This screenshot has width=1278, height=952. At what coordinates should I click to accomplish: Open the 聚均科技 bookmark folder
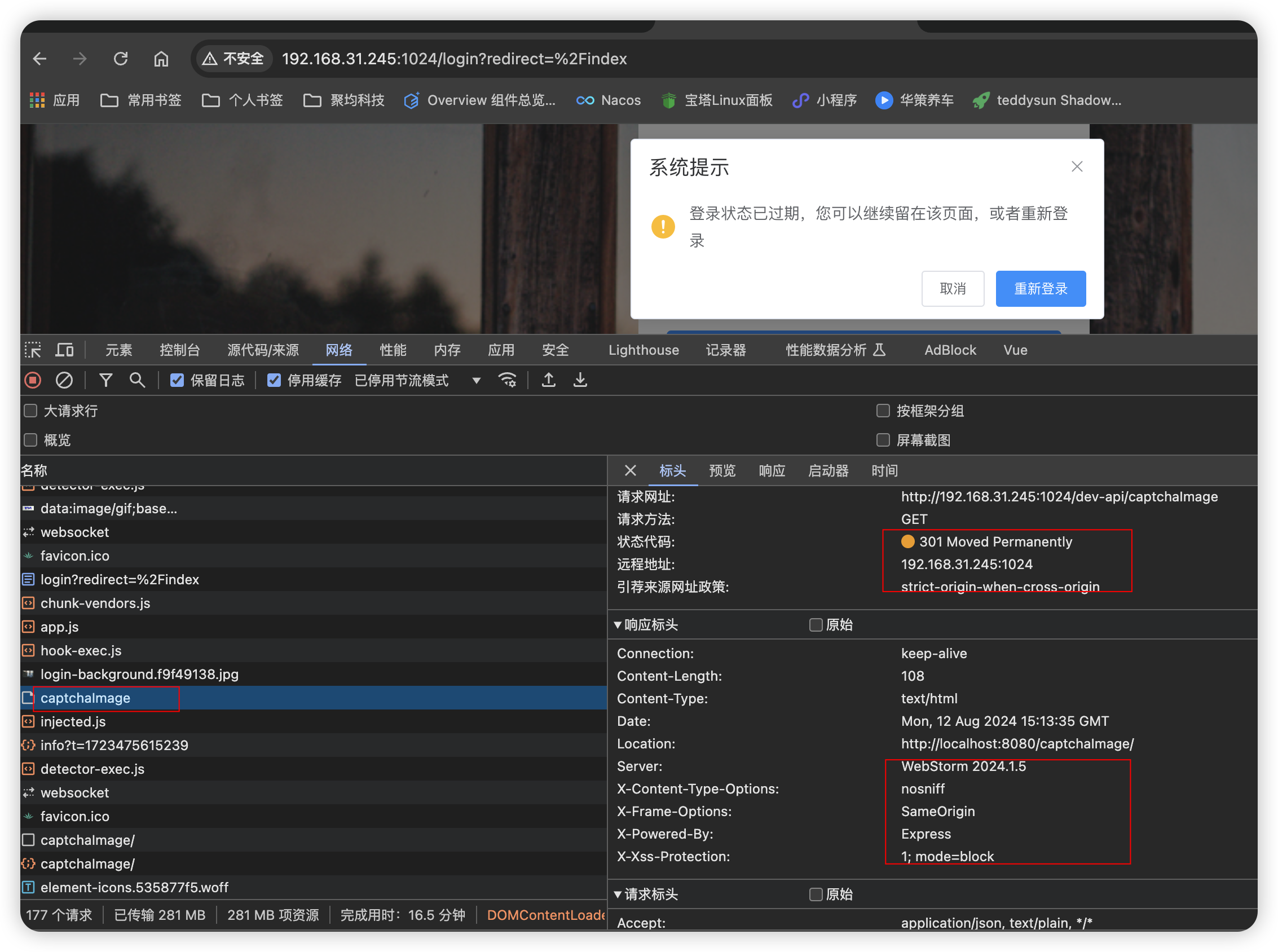pyautogui.click(x=344, y=100)
